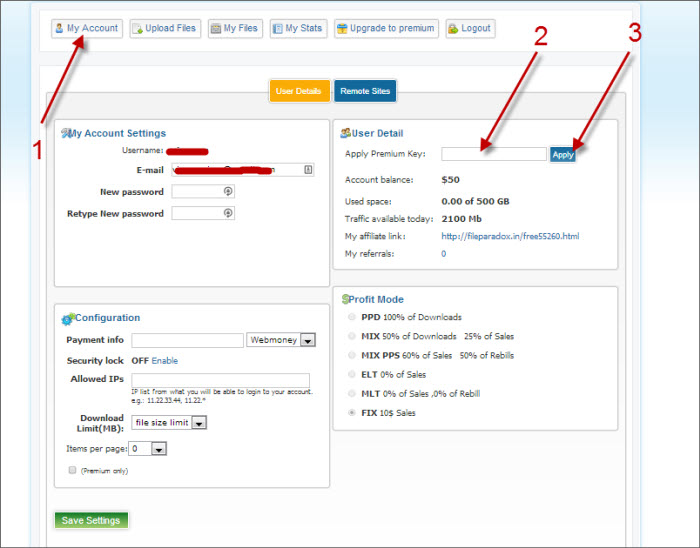Click the Apply Premium Key input field
This screenshot has height=548, width=700.
click(x=493, y=154)
